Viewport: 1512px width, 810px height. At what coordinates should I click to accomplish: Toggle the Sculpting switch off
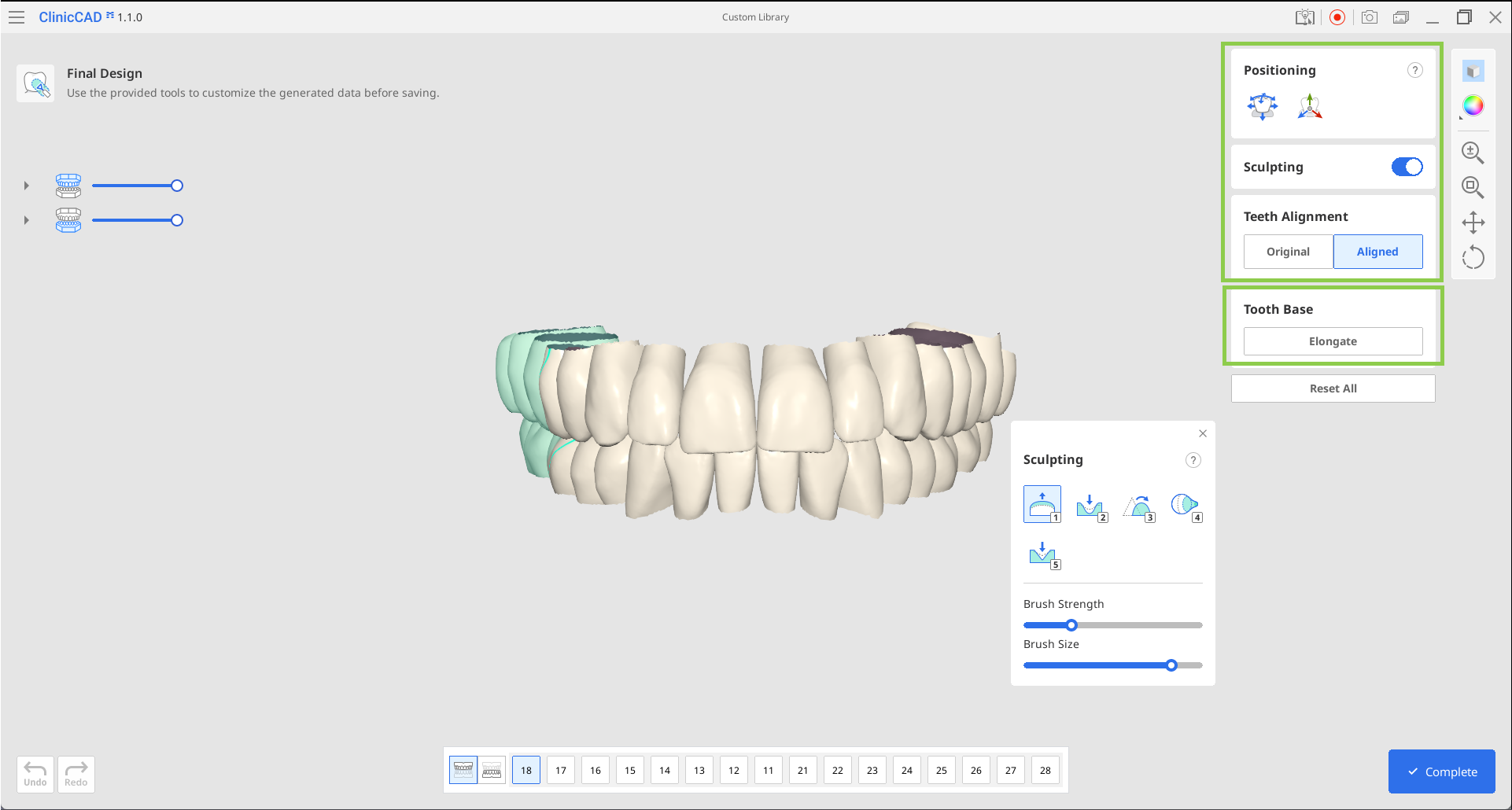pos(1407,167)
